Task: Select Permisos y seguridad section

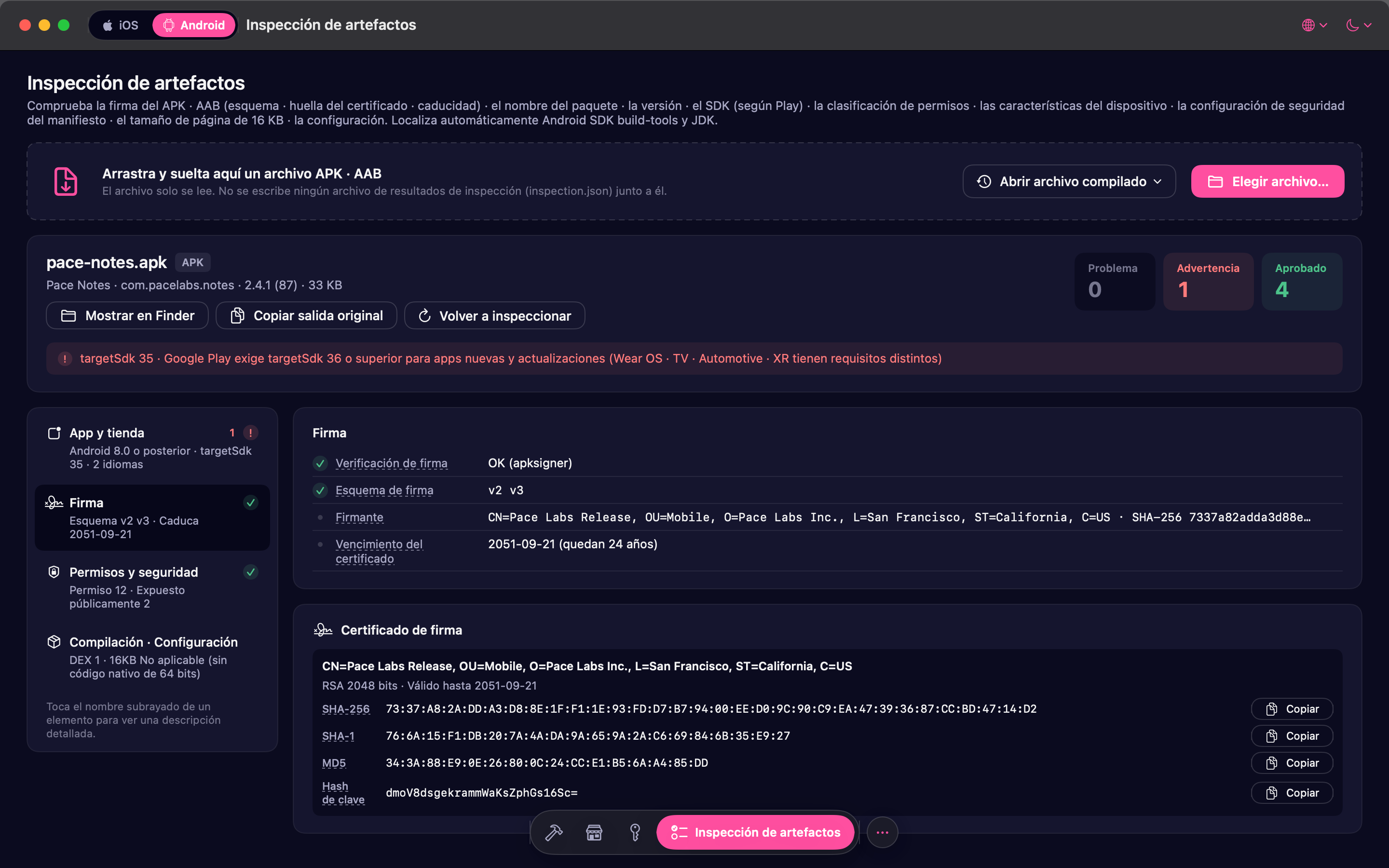Action: coord(152,587)
